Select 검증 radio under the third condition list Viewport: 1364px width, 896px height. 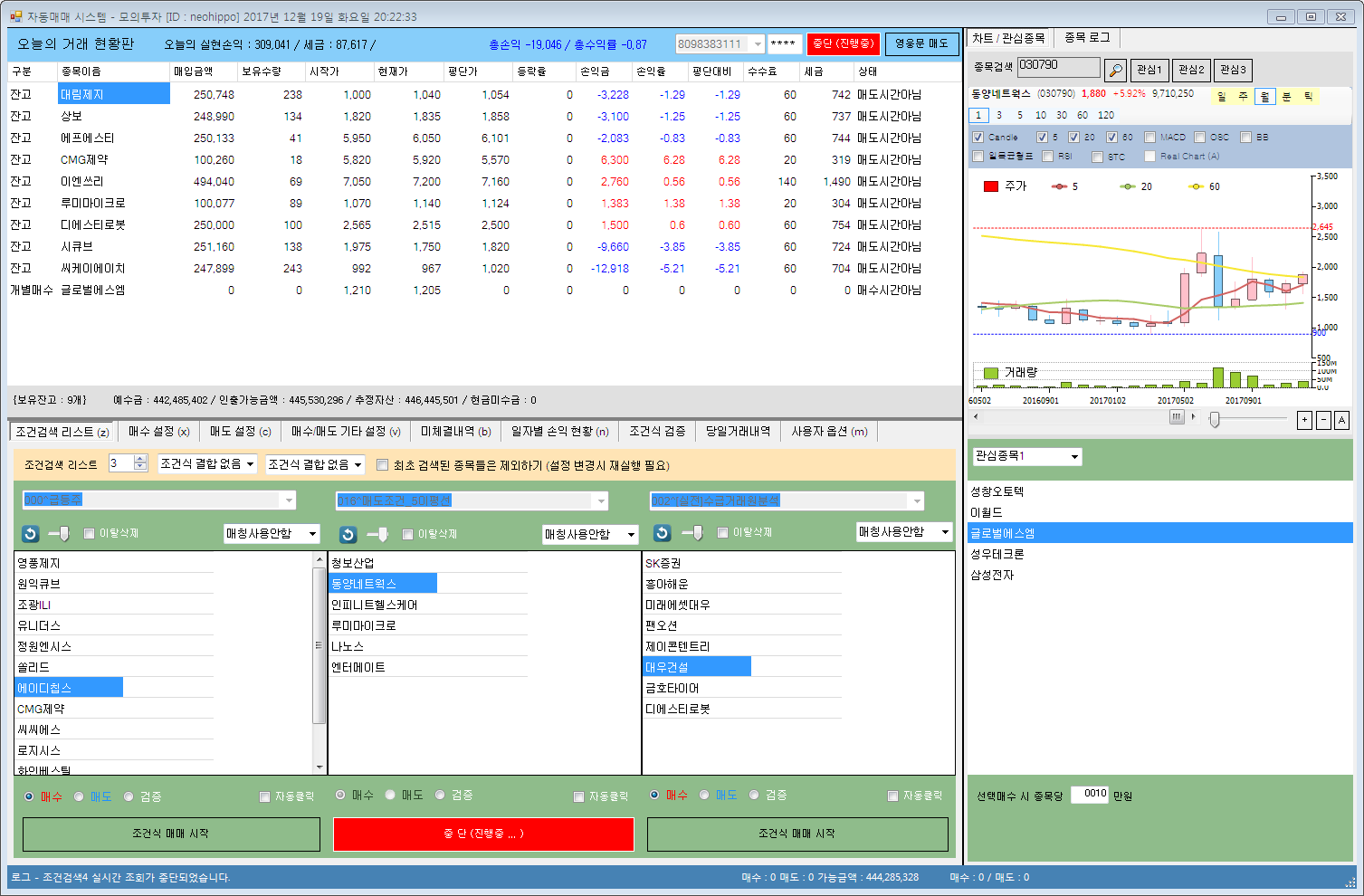[x=754, y=795]
